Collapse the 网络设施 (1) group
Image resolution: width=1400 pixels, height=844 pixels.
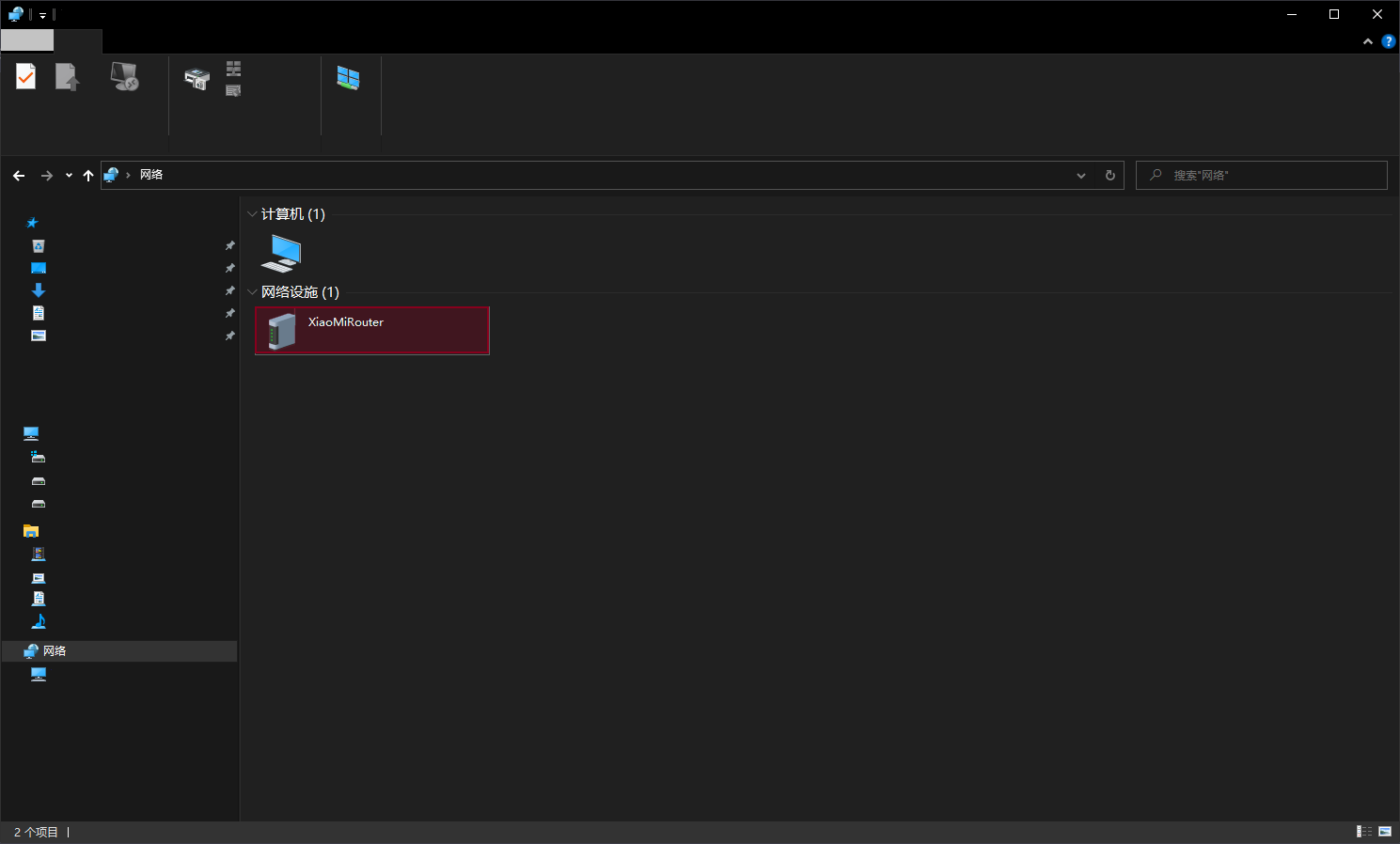point(252,292)
